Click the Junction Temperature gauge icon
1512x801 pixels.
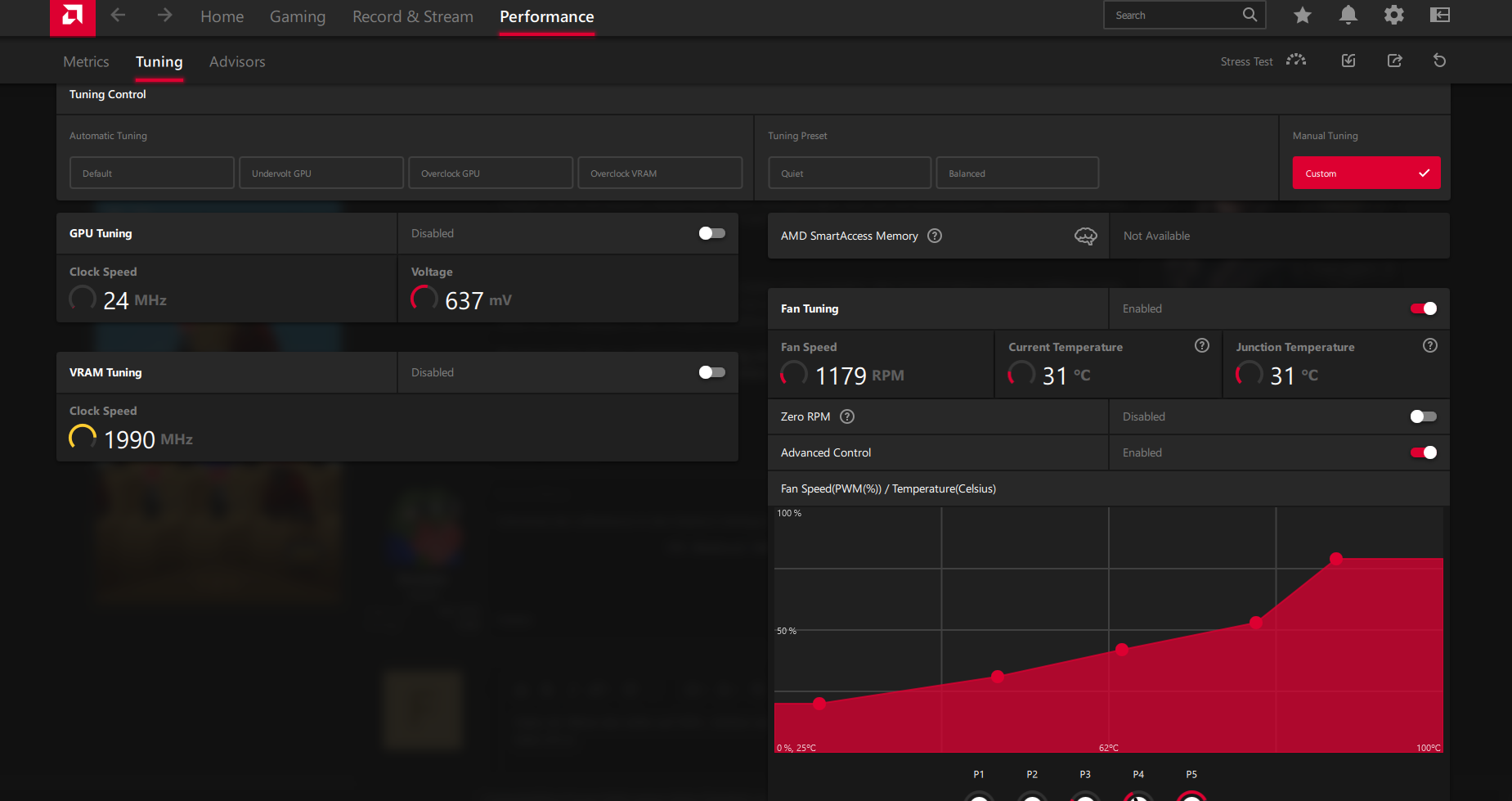click(1249, 374)
